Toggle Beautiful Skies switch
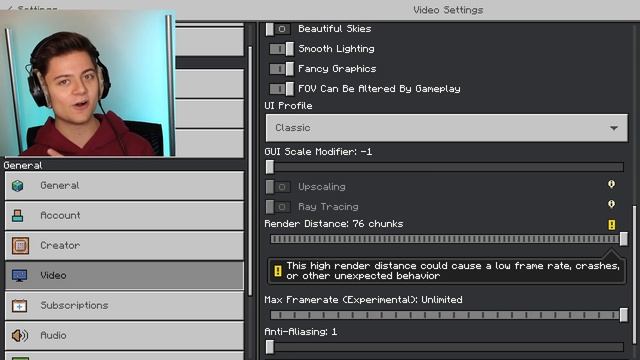 point(278,29)
